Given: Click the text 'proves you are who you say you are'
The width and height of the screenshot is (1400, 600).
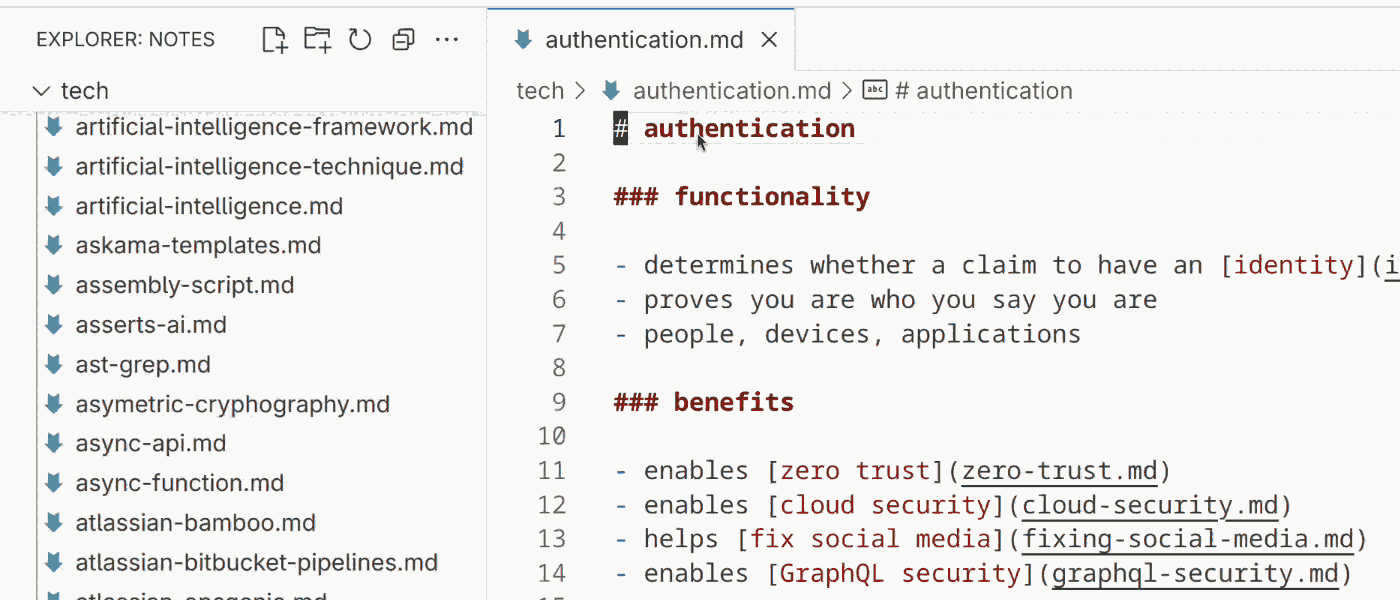Looking at the screenshot, I should (x=900, y=300).
